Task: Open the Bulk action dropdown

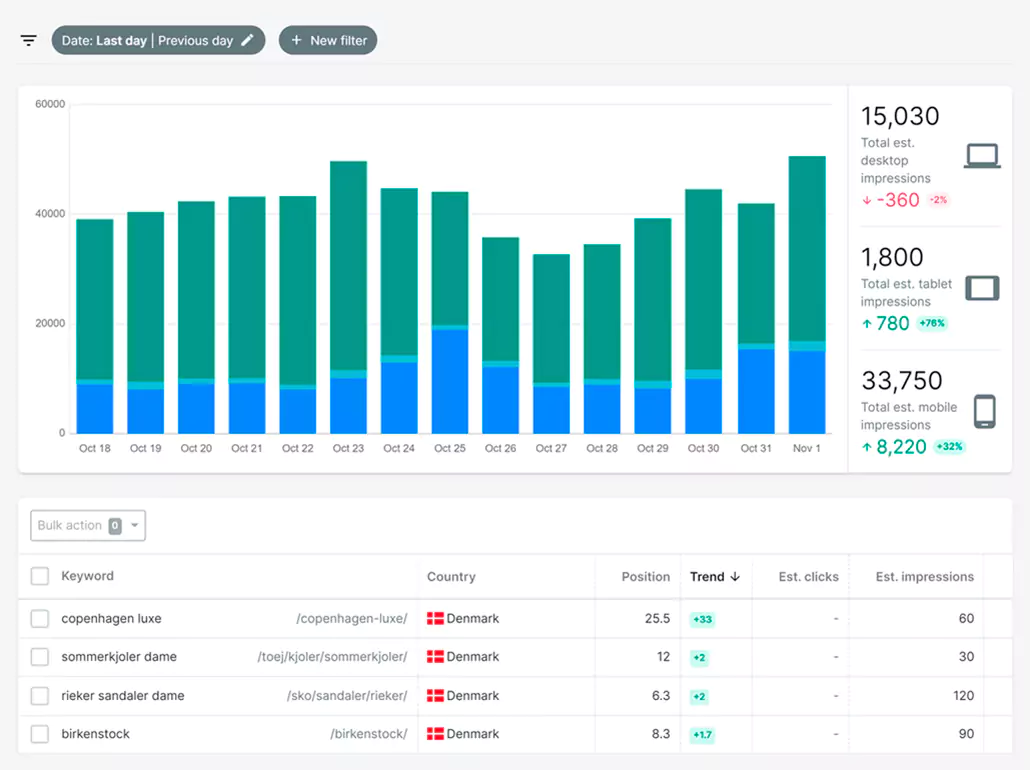Action: [x=88, y=526]
